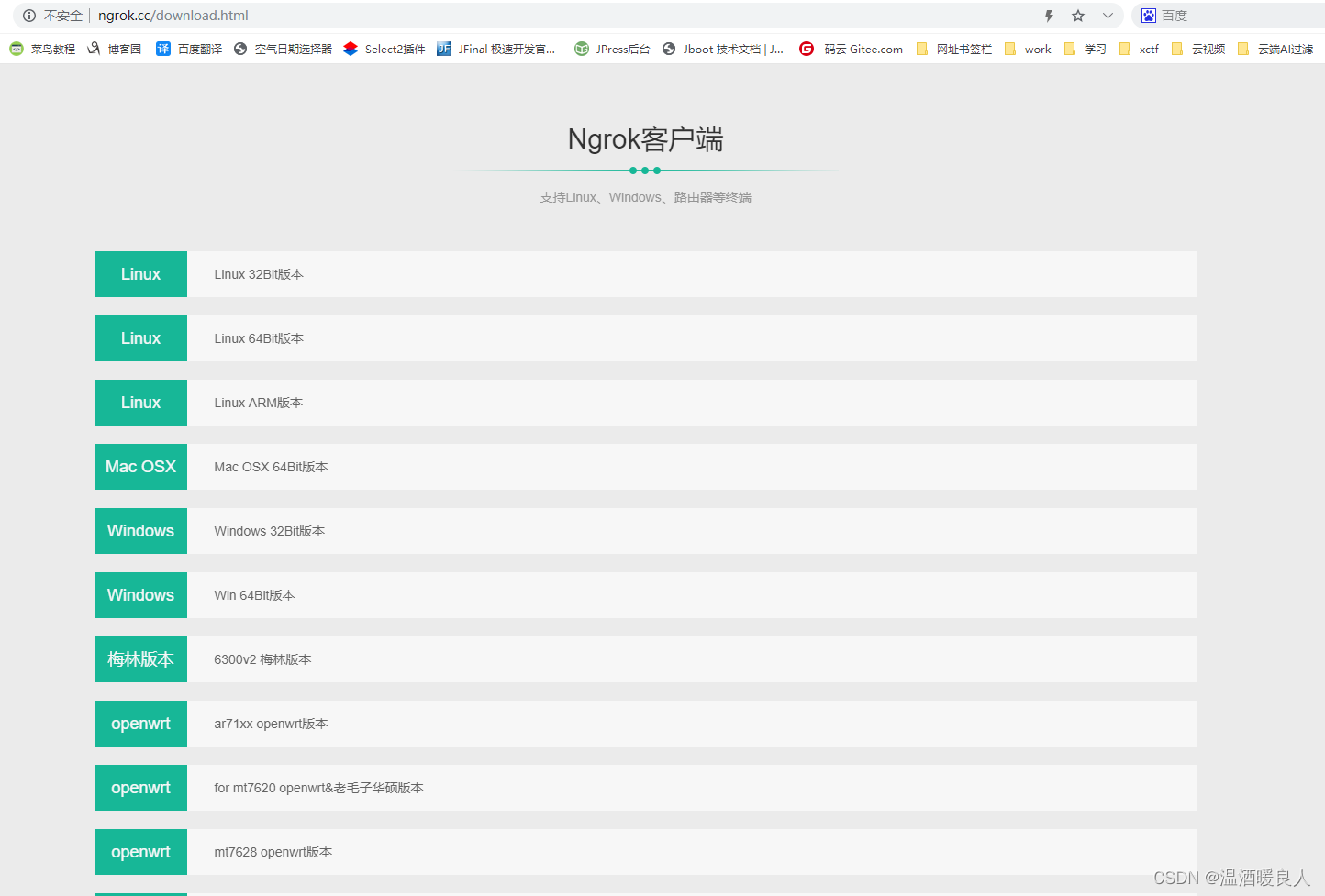
Task: Click the Linux button for ARM version
Action: point(141,403)
